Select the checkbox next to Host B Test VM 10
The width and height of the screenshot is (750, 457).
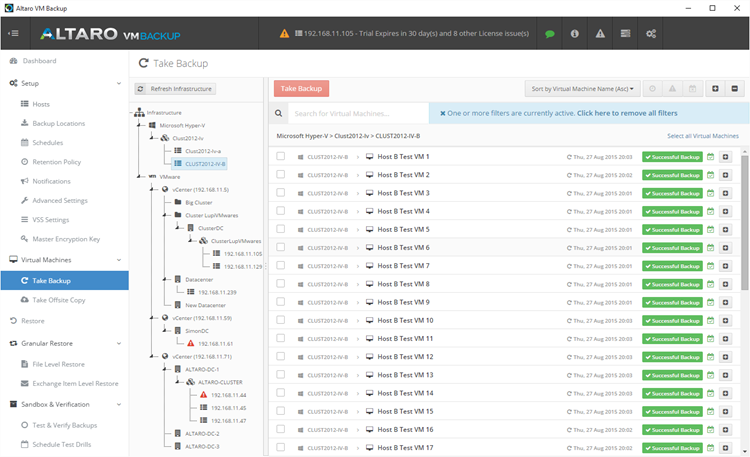281,321
